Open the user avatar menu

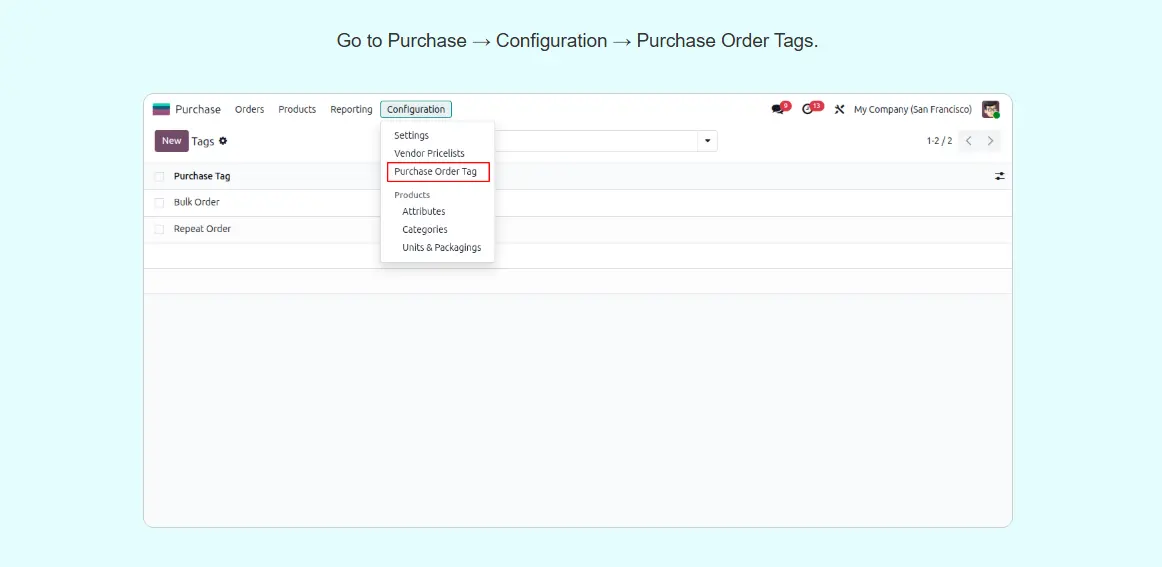pyautogui.click(x=990, y=109)
